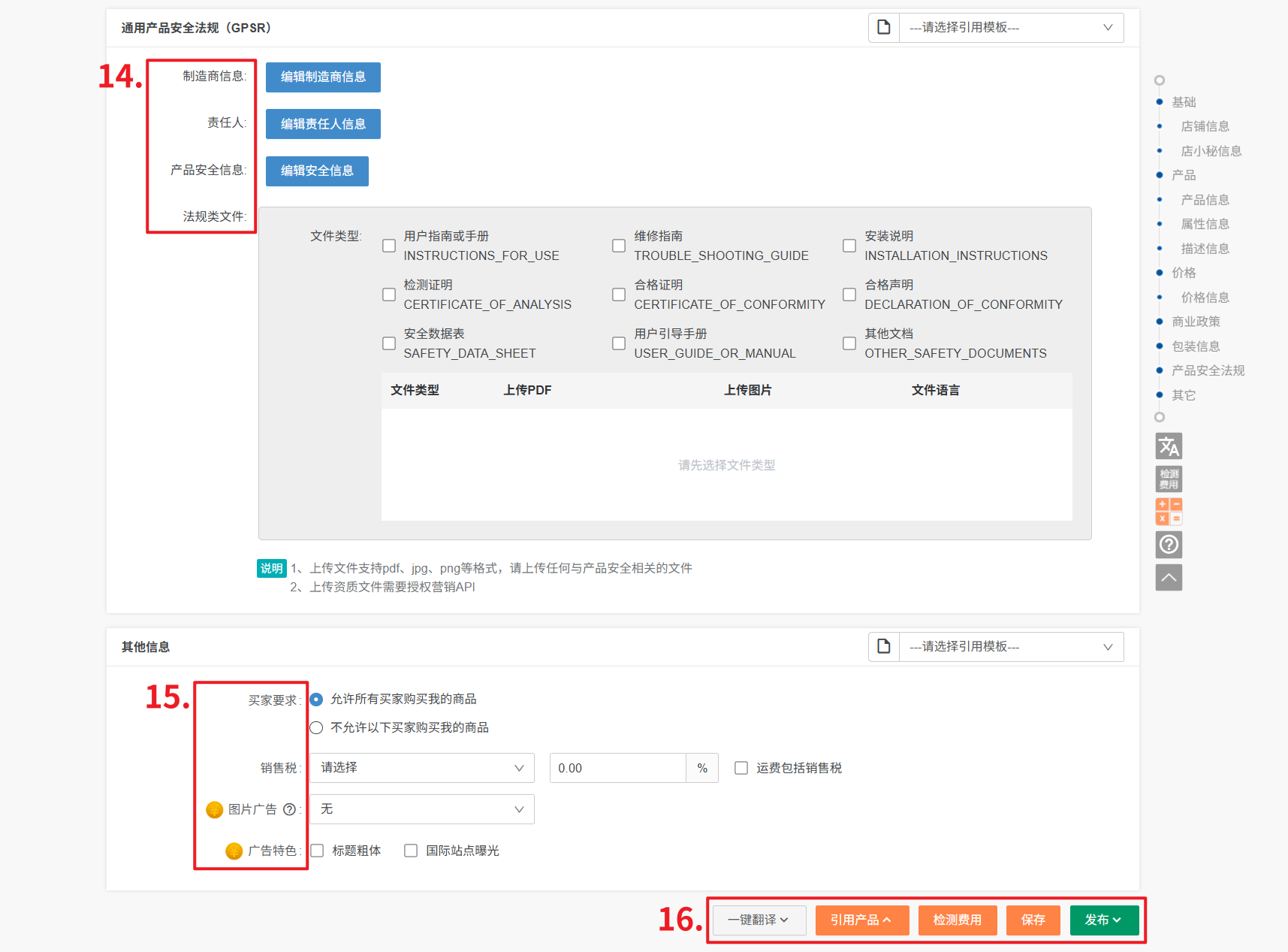Tick the 标题粗体 checkbox
Image resolution: width=1288 pixels, height=952 pixels.
point(318,851)
